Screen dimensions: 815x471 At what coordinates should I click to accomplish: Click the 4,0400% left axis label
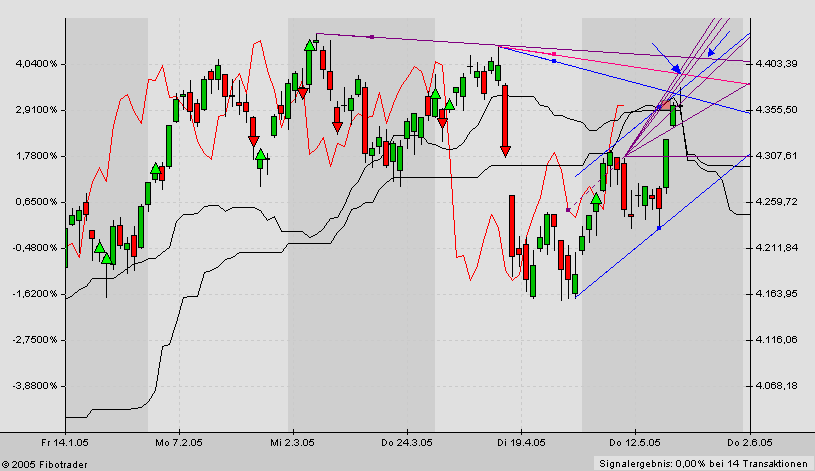point(36,64)
